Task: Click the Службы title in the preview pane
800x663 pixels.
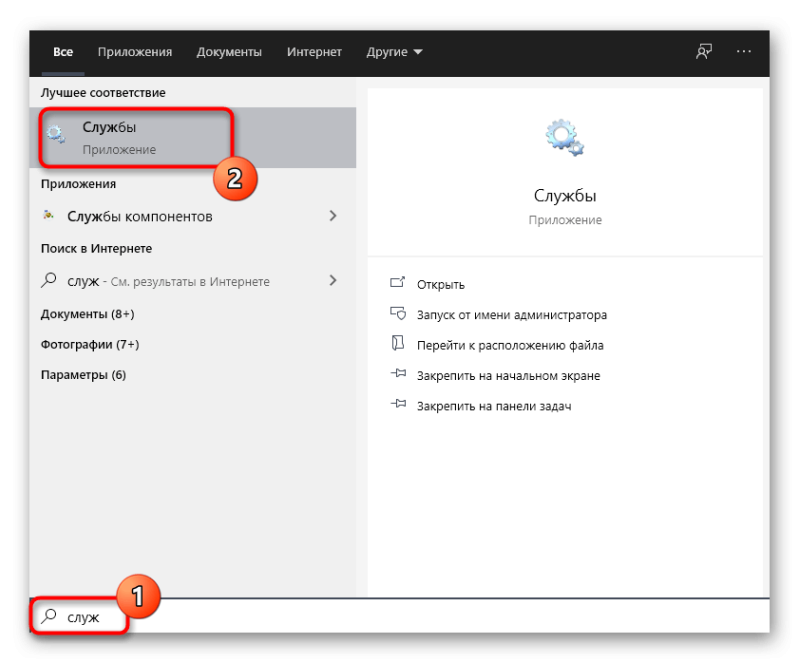Action: click(565, 195)
